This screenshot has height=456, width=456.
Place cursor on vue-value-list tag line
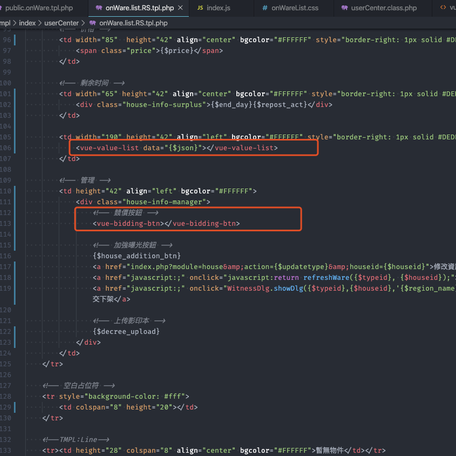(x=177, y=148)
